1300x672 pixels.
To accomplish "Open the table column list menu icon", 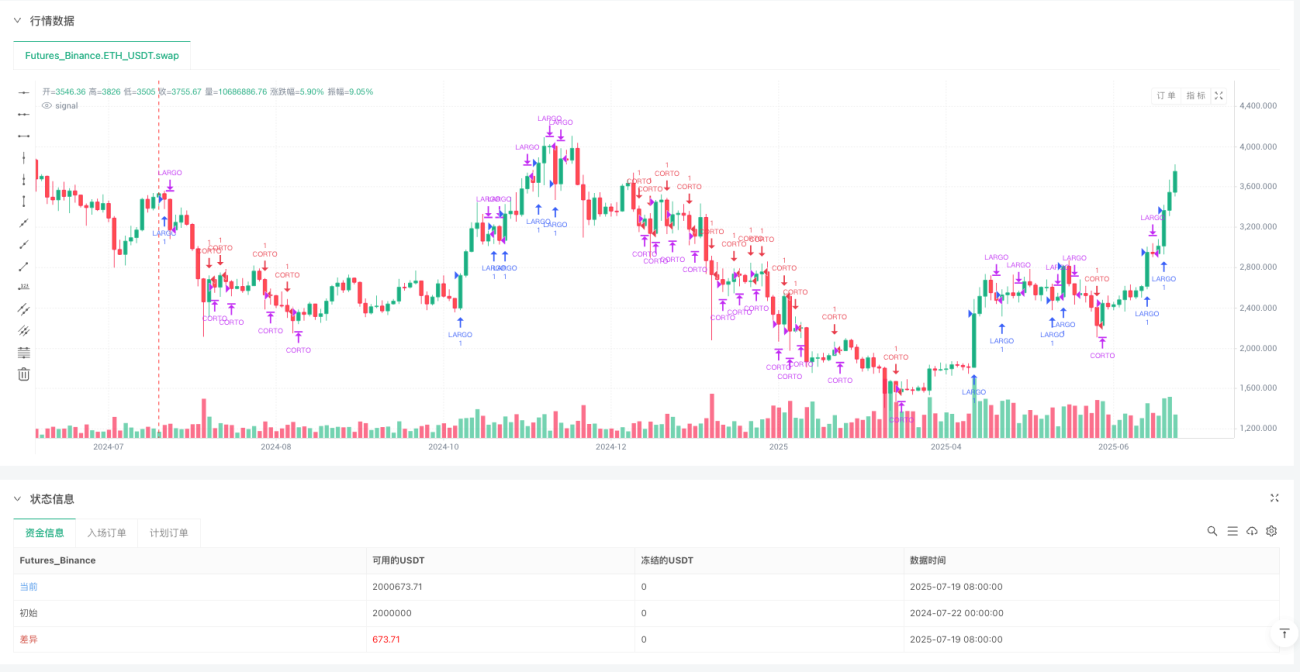I will 1233,531.
